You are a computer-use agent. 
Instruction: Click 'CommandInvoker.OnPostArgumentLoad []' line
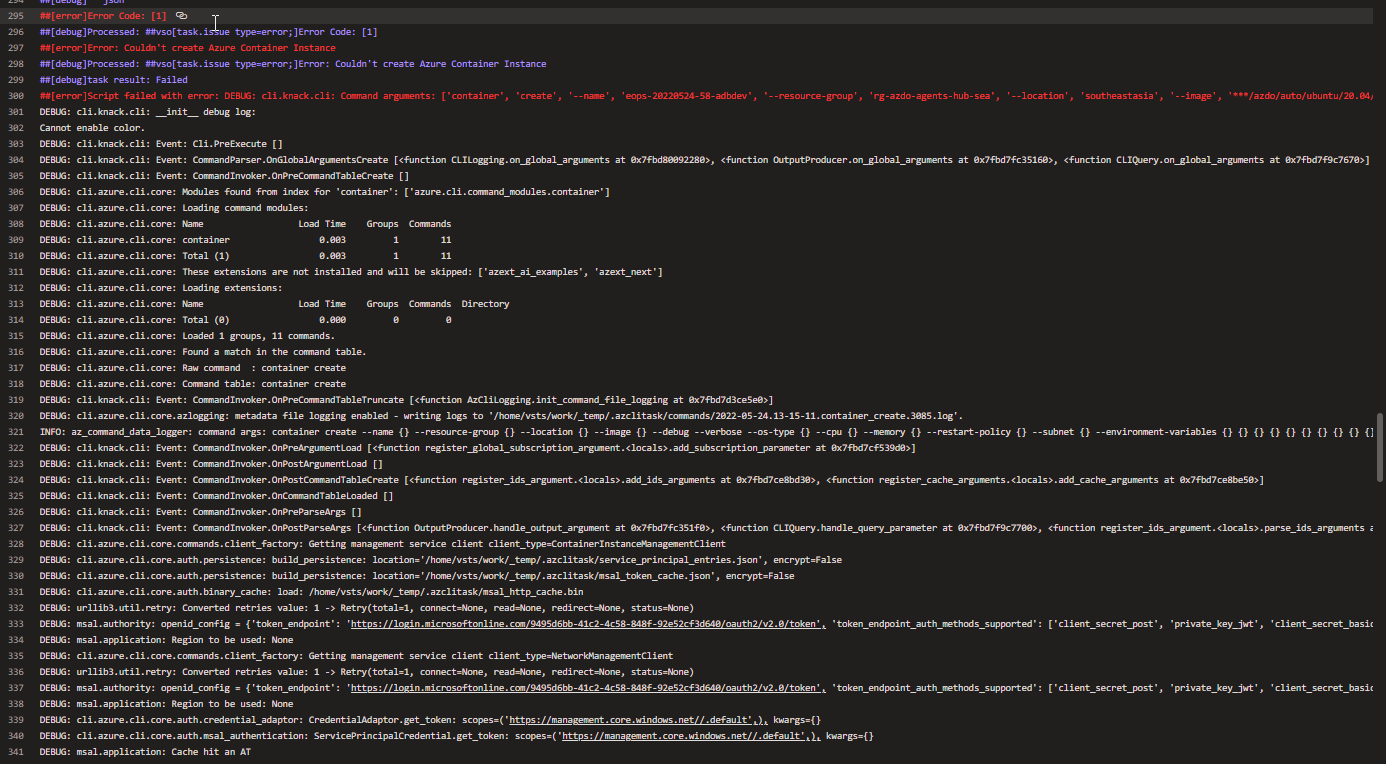[211, 464]
